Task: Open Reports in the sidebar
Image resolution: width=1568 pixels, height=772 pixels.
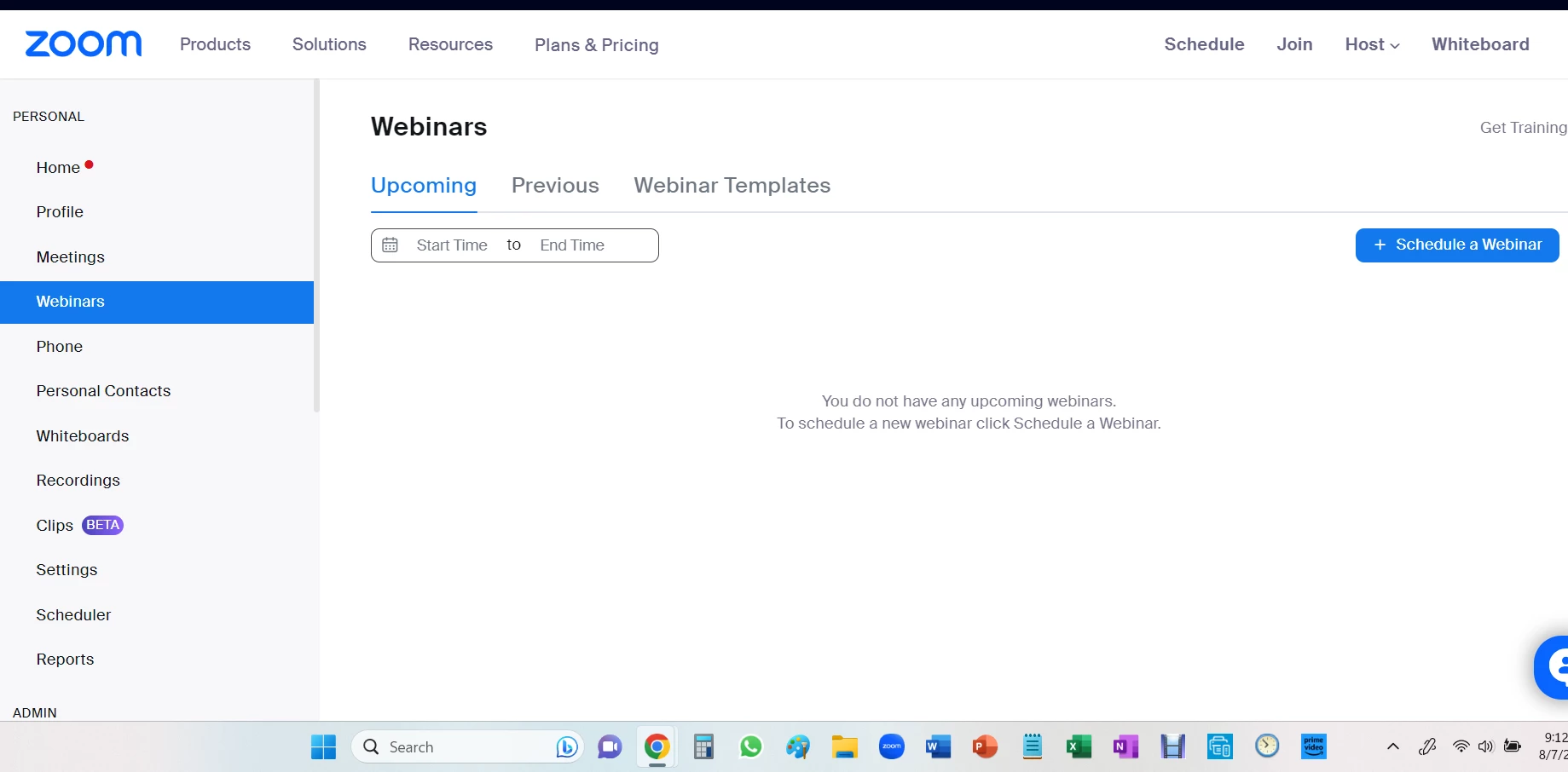Action: [65, 660]
